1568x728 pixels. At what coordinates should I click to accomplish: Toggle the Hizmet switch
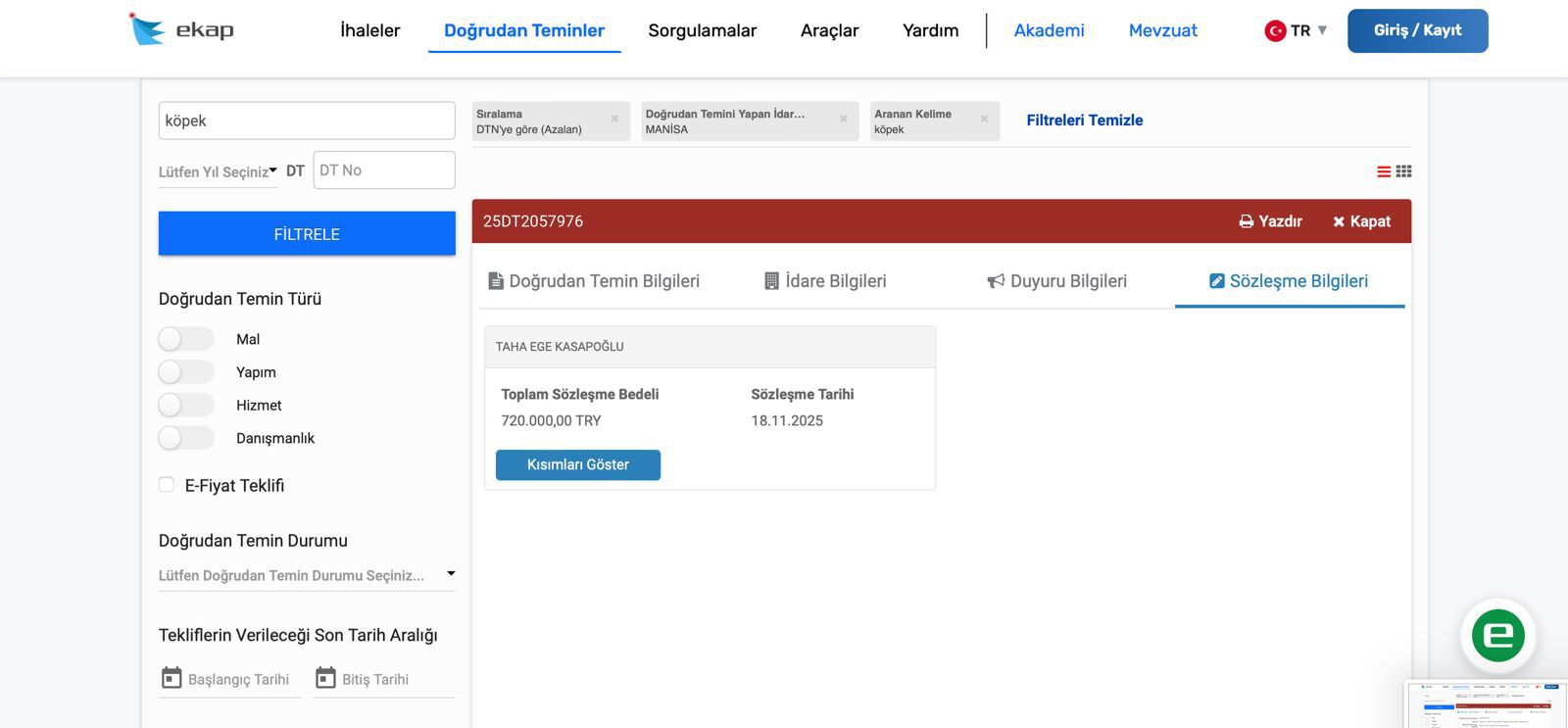pyautogui.click(x=185, y=406)
